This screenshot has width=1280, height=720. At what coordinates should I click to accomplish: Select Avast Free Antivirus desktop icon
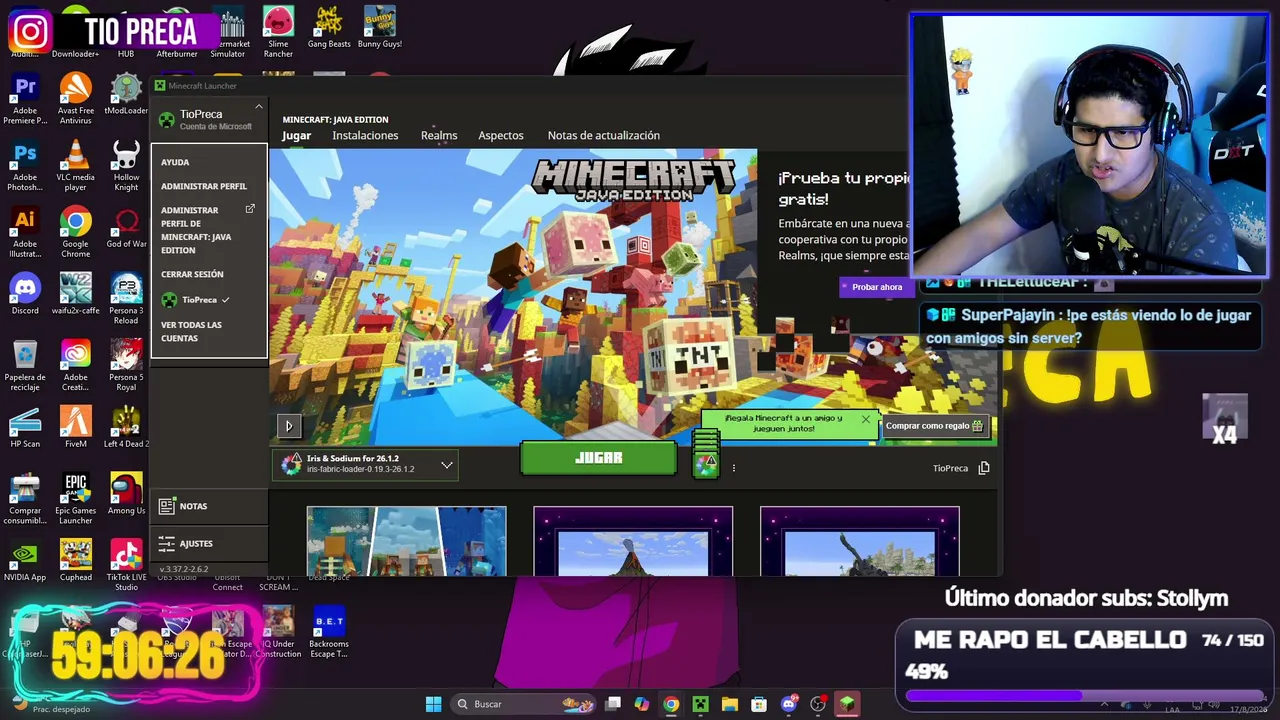(75, 99)
